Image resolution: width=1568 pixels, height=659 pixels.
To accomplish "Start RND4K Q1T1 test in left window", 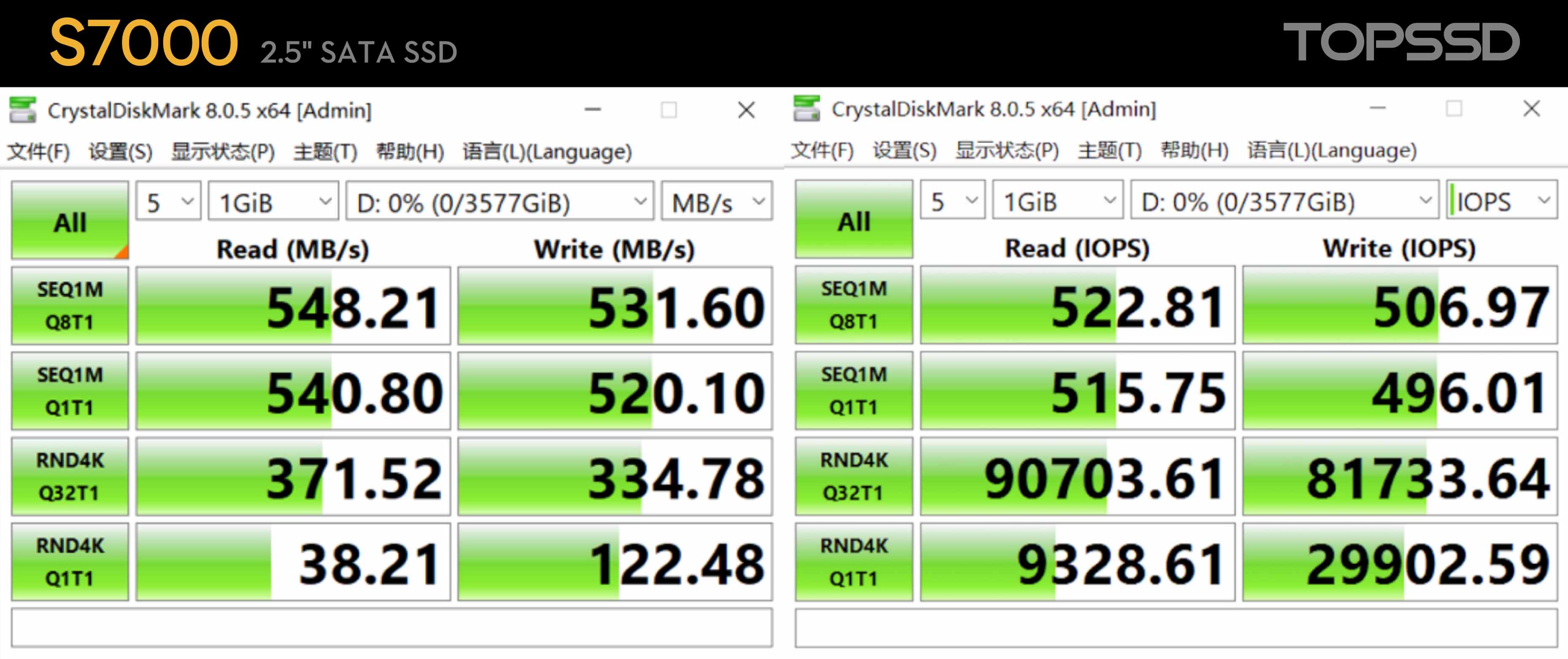I will (70, 561).
